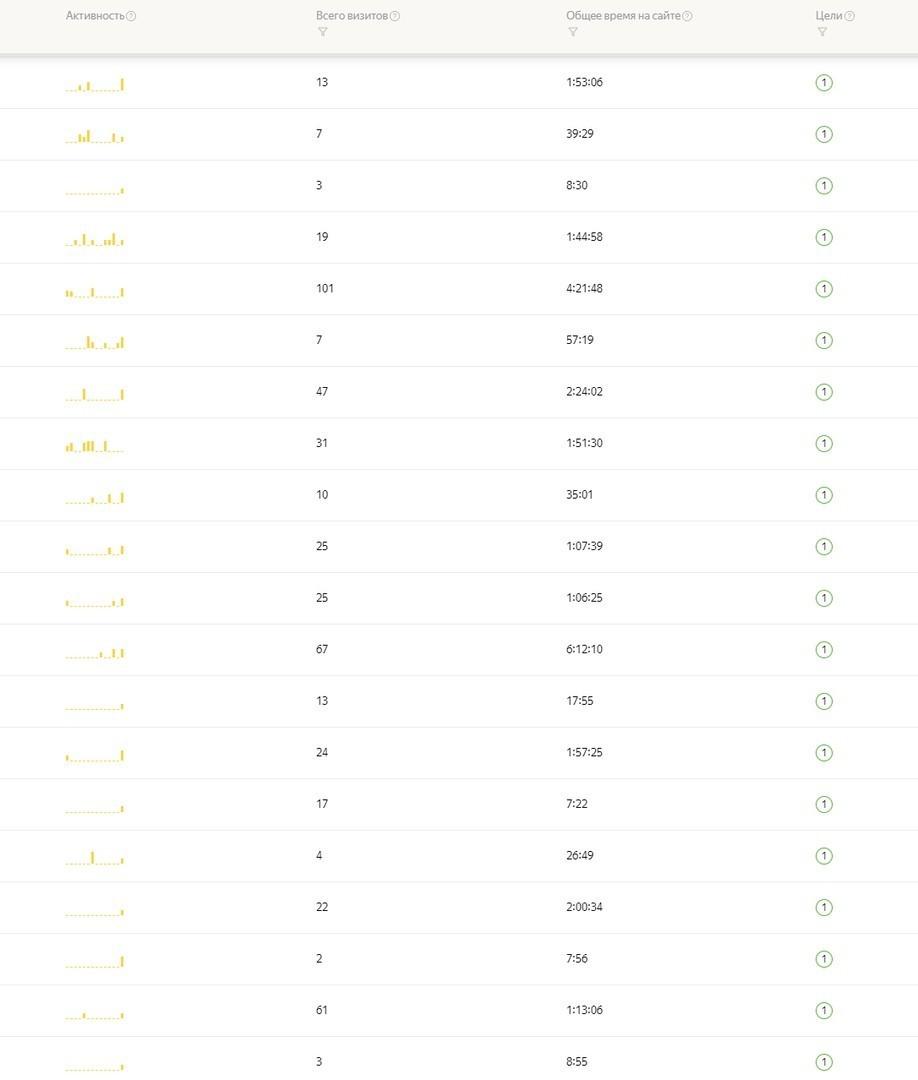The width and height of the screenshot is (918, 1080).
Task: Click activity sparkline in the 31 visits row
Action: 95,446
